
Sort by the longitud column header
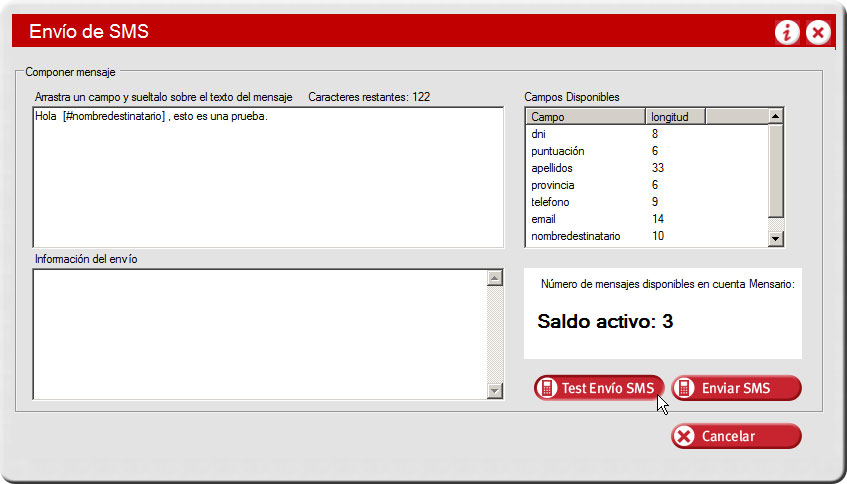coord(675,117)
